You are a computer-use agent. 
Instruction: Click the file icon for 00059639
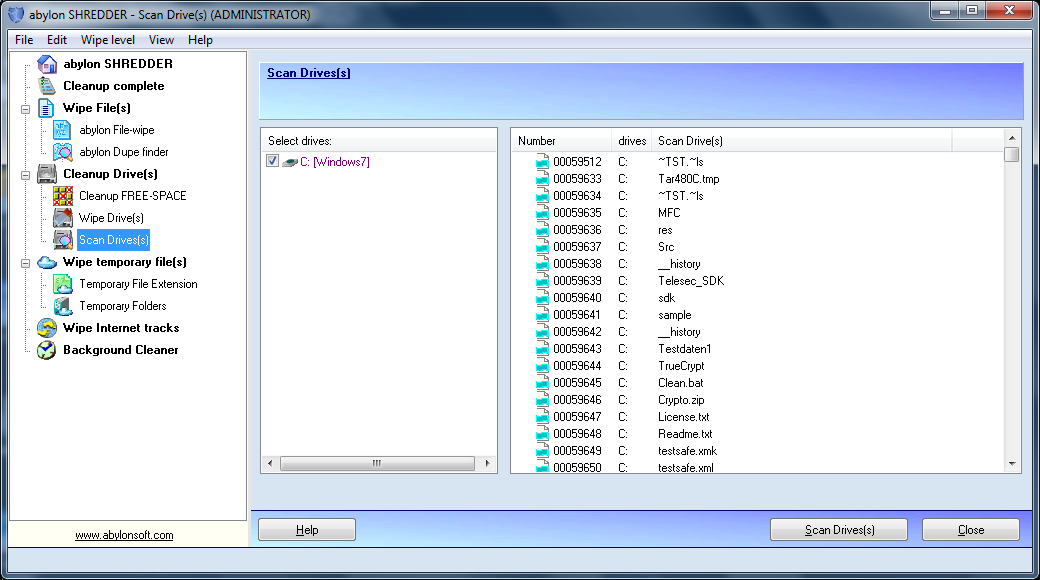543,281
